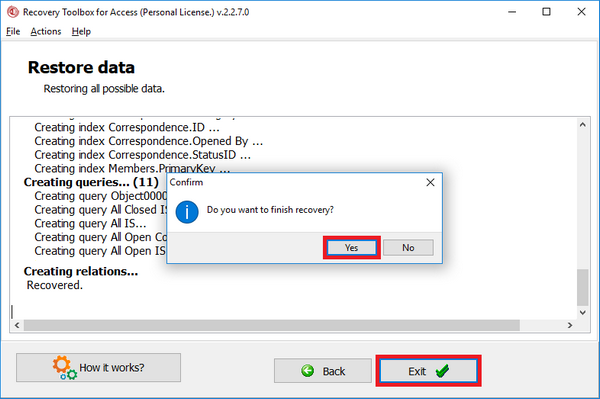Click 'Creating query All IS...' log line

[90, 223]
